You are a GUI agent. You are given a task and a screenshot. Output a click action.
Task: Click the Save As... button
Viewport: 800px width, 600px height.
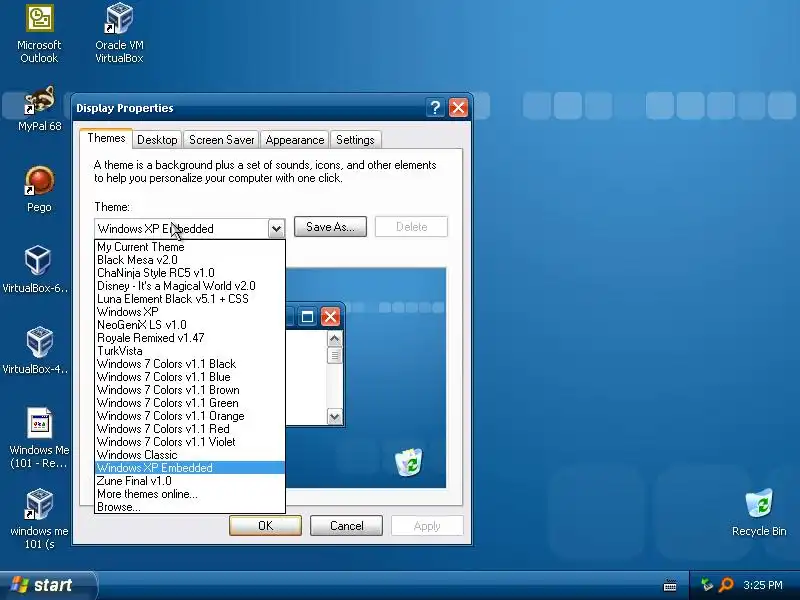pos(330,227)
